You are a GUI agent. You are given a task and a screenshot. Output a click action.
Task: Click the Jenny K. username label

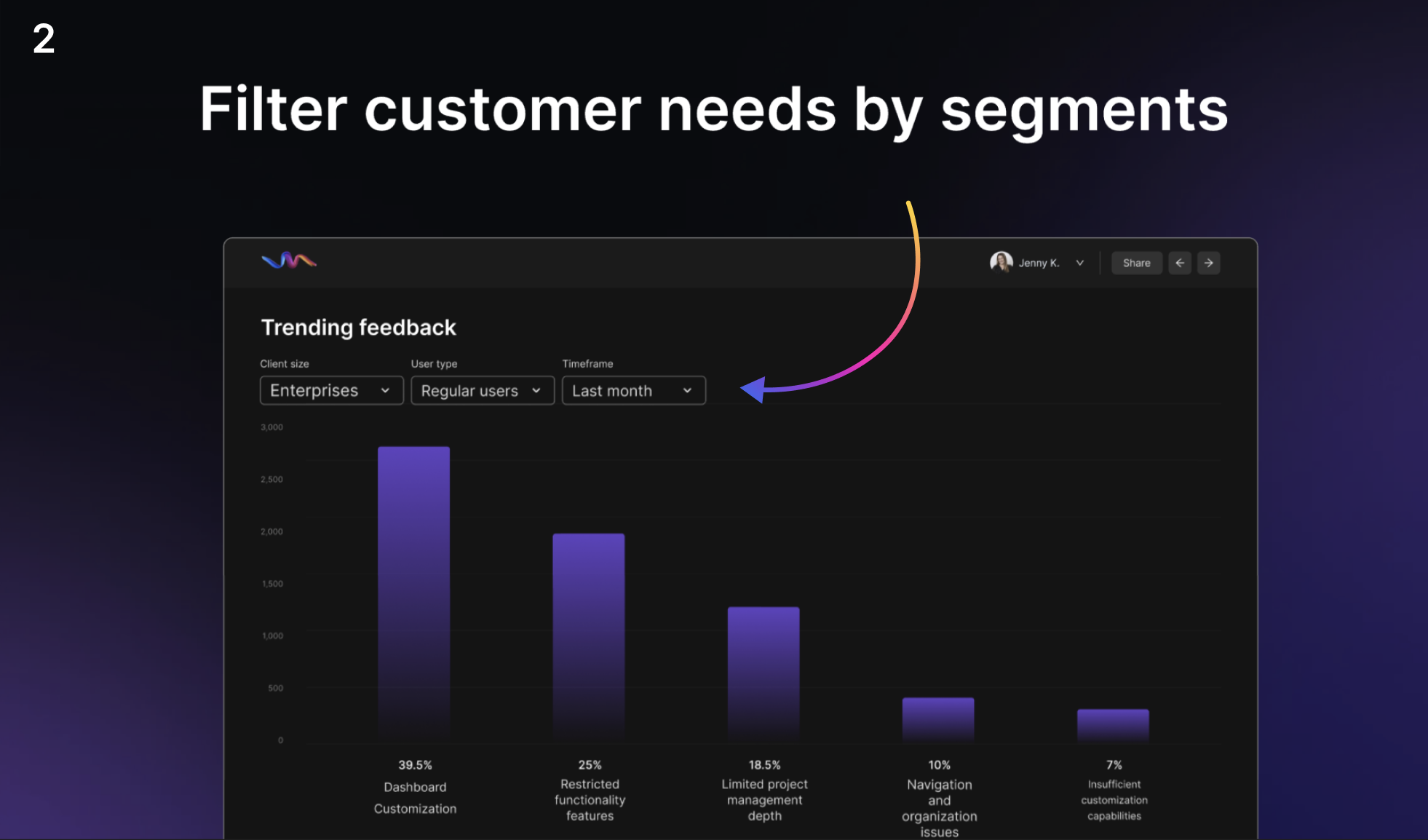(1039, 263)
